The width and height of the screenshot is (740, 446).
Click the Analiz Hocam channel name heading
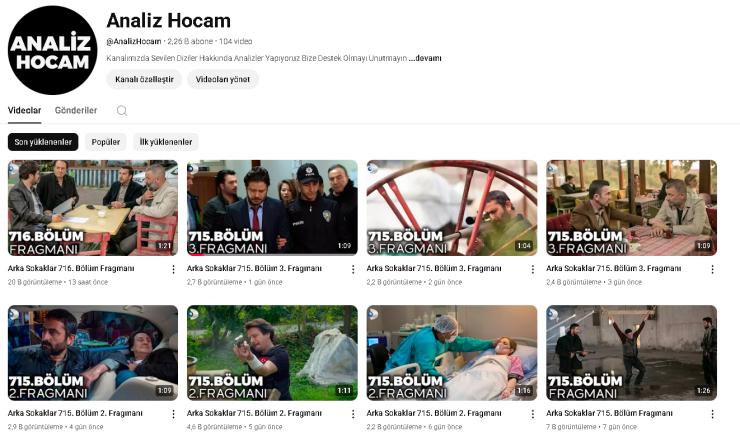(x=168, y=21)
